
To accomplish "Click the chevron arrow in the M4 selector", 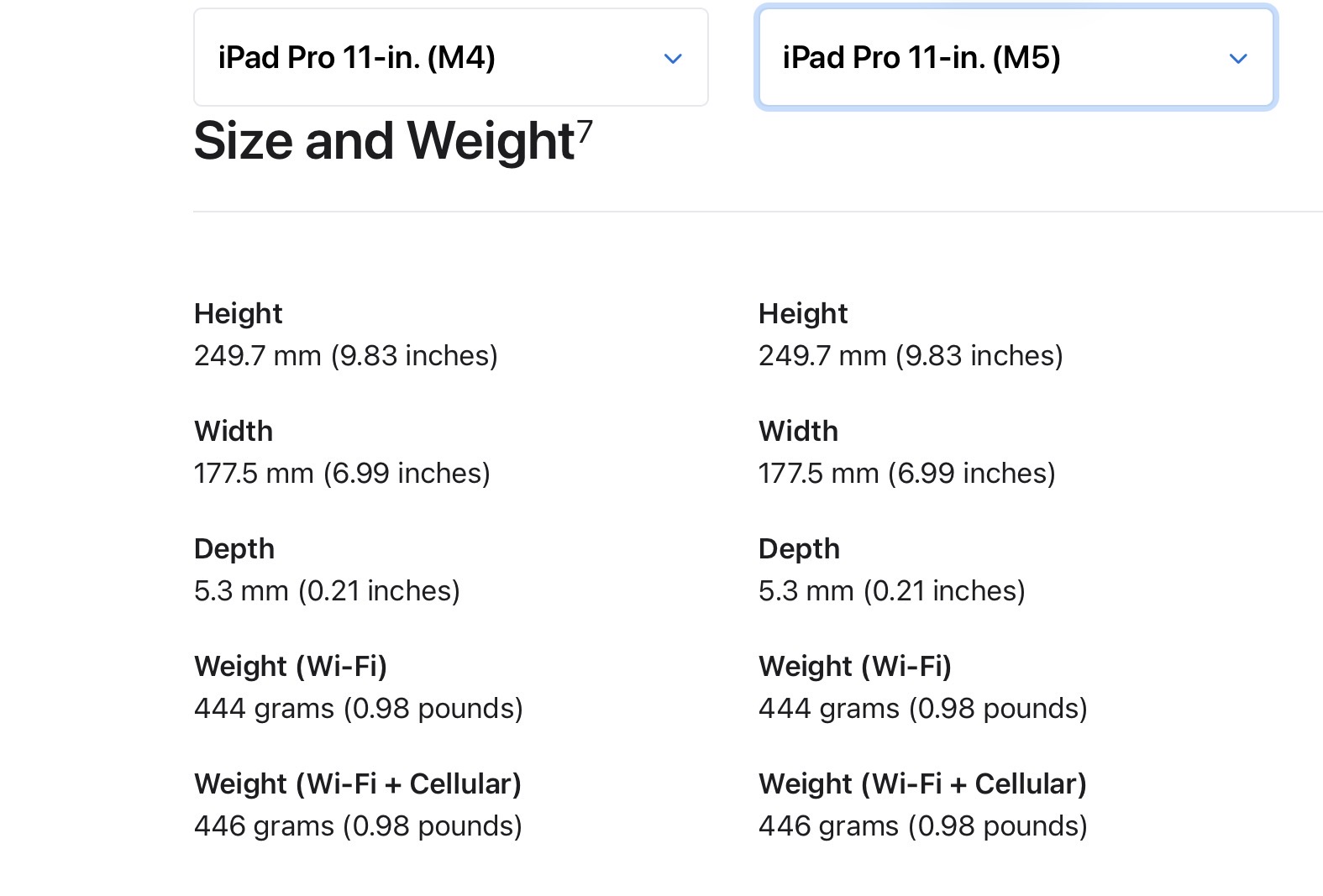I will tap(673, 59).
